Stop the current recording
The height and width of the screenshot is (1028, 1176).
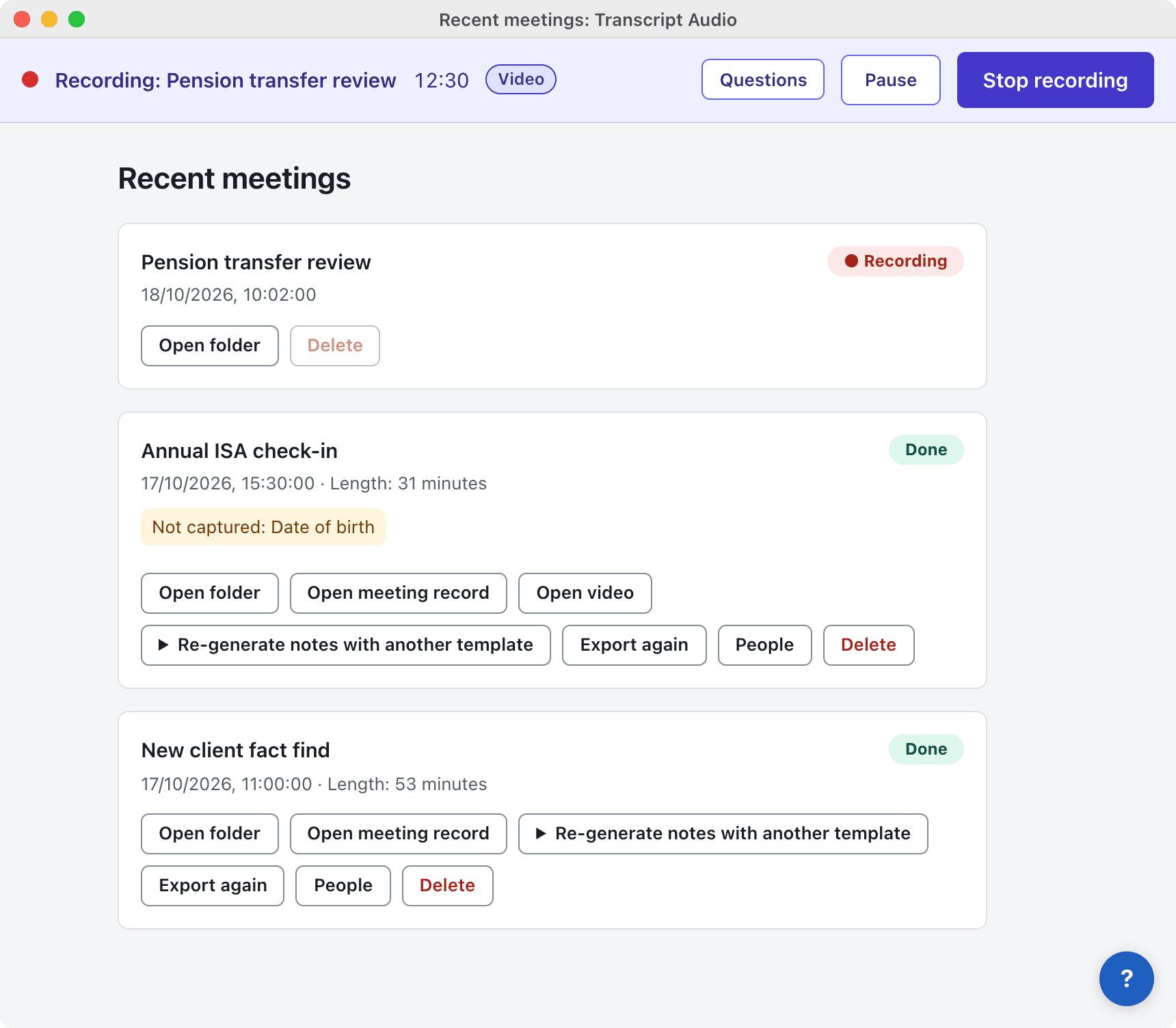1055,80
